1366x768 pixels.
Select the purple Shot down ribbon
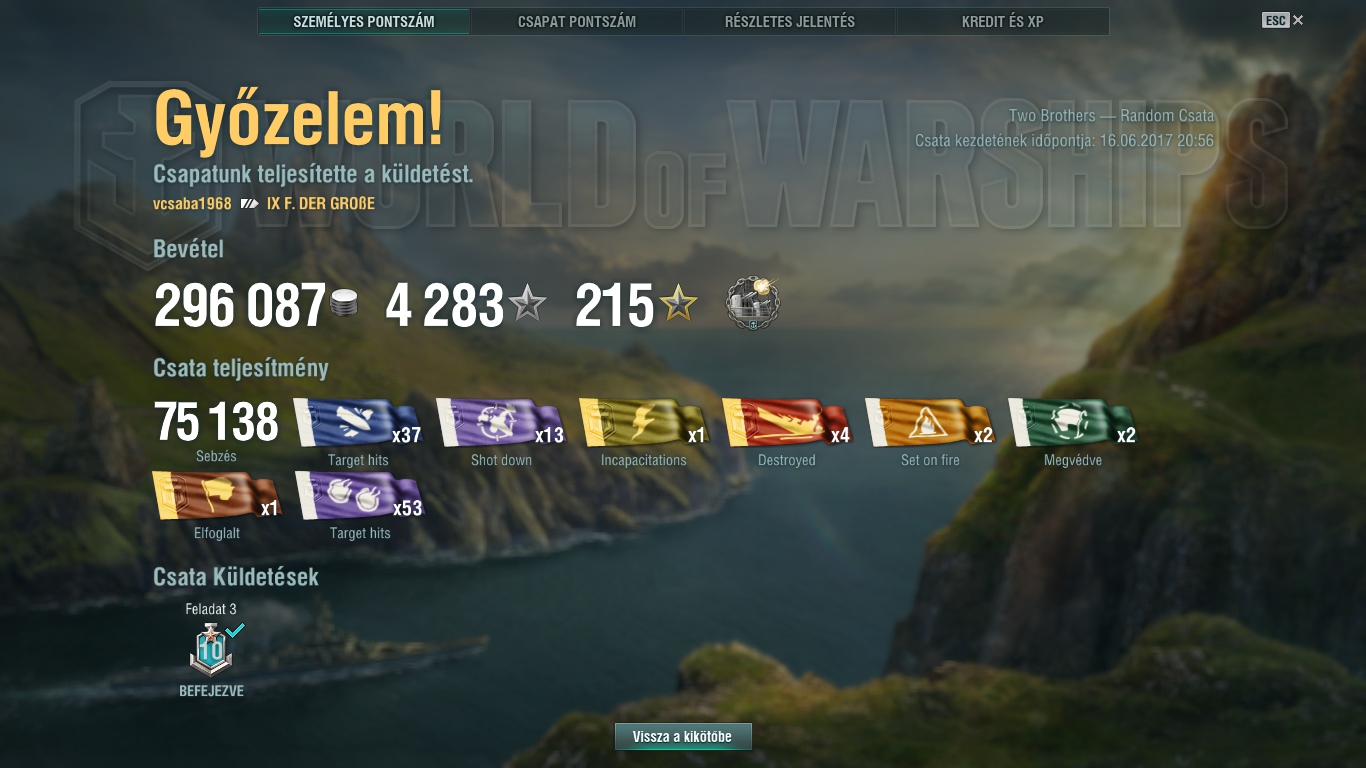pos(501,422)
